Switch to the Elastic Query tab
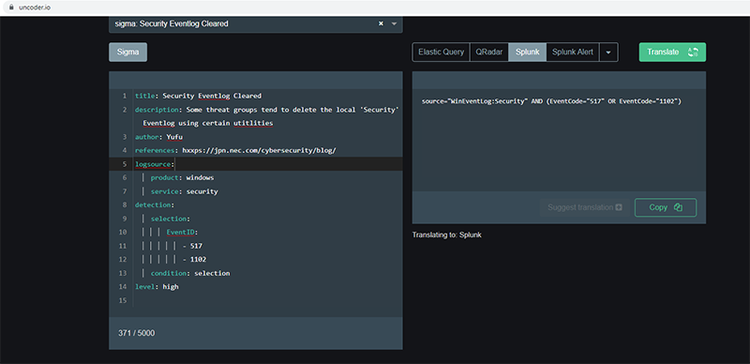Image resolution: width=750 pixels, height=364 pixels. click(441, 52)
